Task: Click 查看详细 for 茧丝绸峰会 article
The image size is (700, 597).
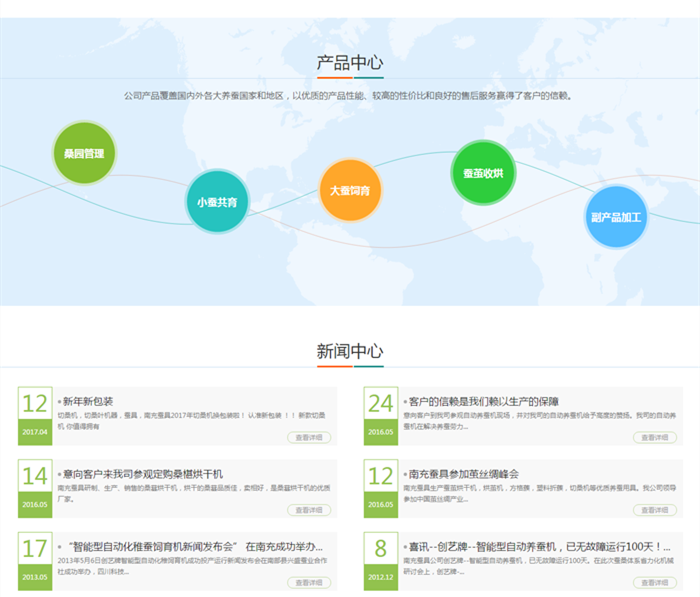Action: [654, 510]
